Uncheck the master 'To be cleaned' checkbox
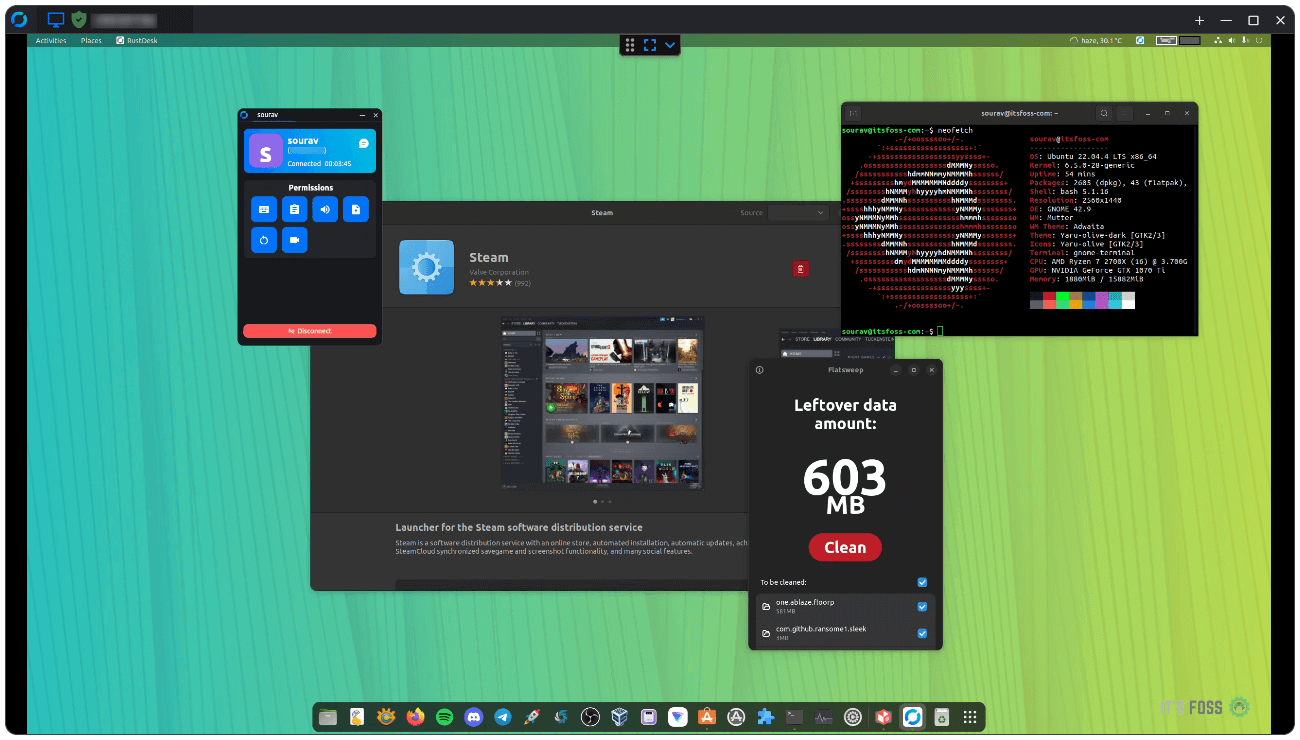This screenshot has height=740, width=1300. (x=922, y=582)
